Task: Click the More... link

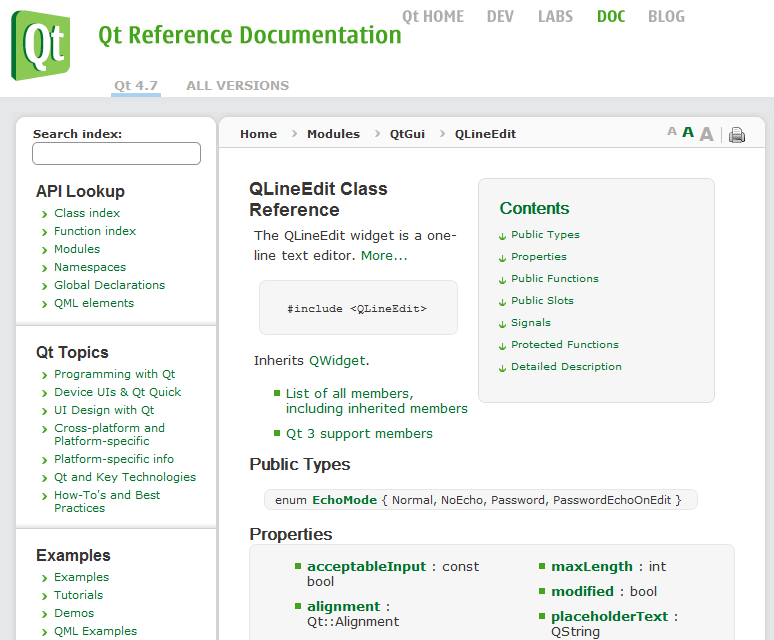Action: coord(384,256)
